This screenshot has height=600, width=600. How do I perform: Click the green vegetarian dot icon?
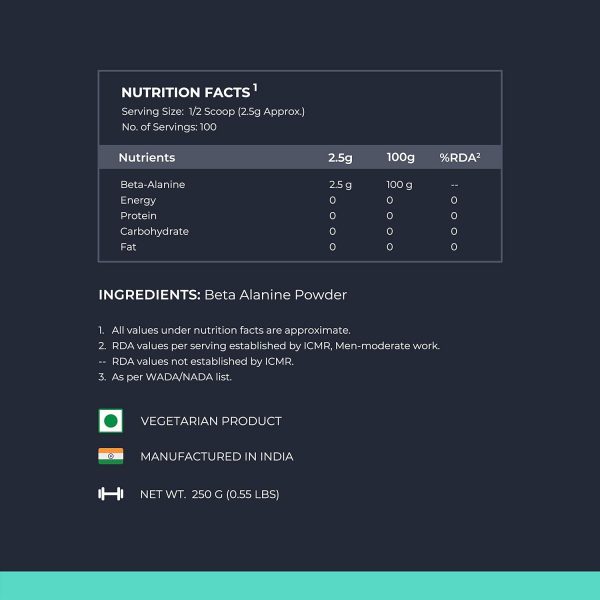[x=110, y=421]
